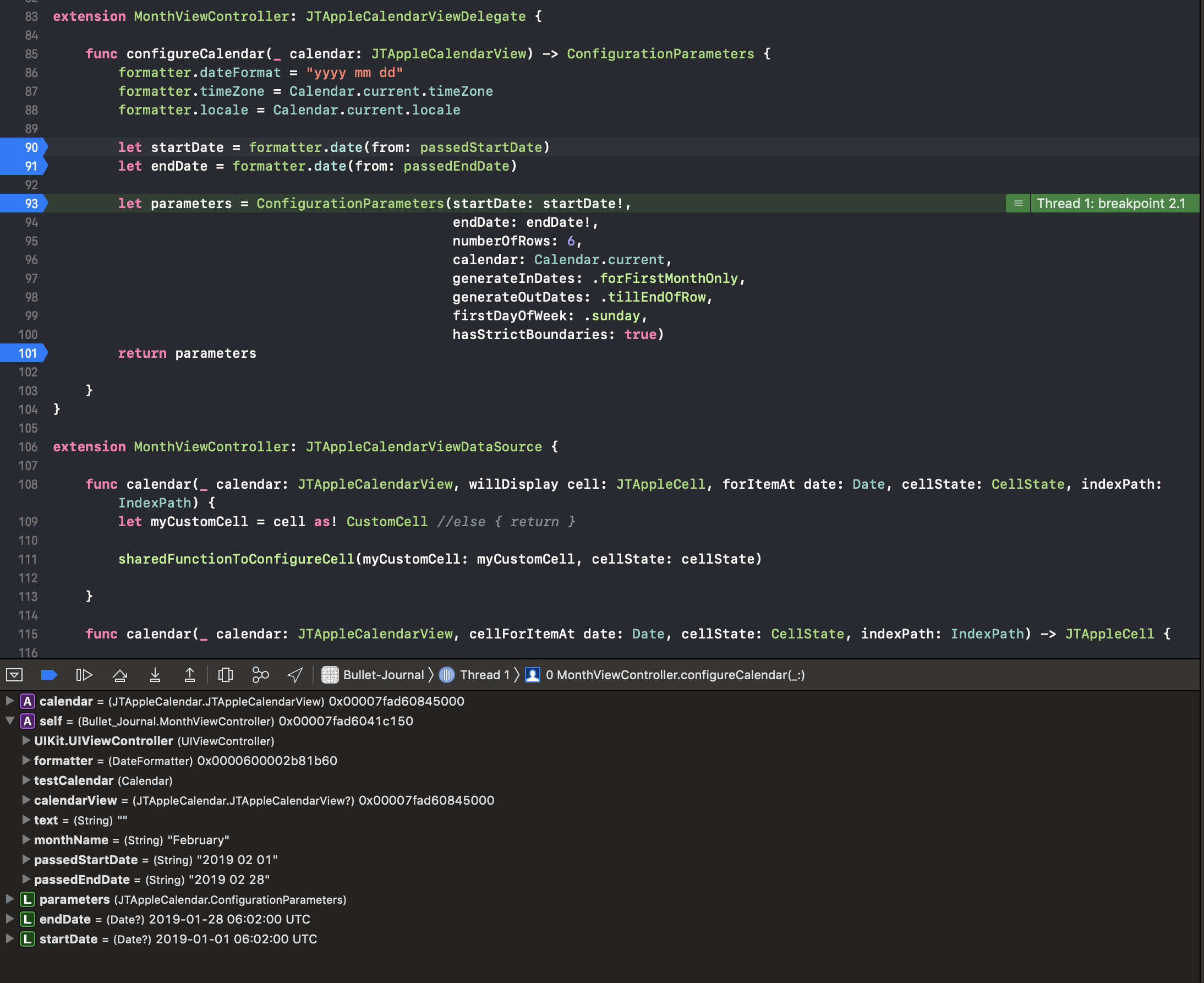The image size is (1204, 983).
Task: Click the local icon beside endDate
Action: [27, 919]
